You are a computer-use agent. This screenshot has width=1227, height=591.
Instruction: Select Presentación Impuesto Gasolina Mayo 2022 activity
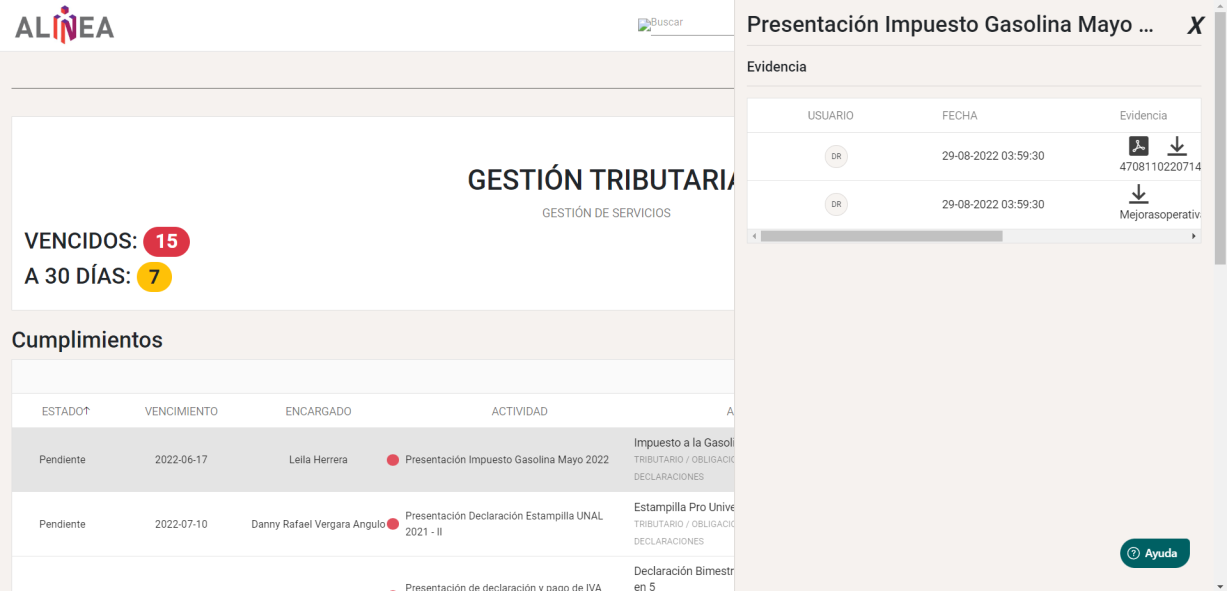(x=507, y=460)
